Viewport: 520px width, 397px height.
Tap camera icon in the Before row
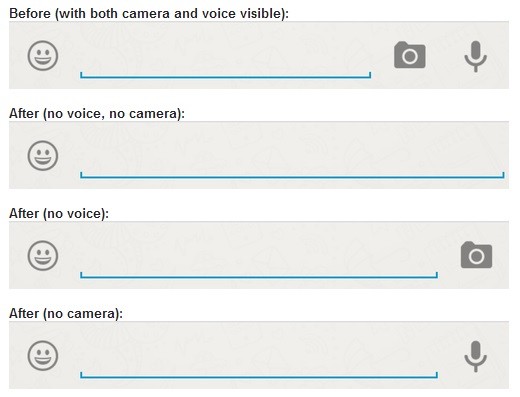410,55
